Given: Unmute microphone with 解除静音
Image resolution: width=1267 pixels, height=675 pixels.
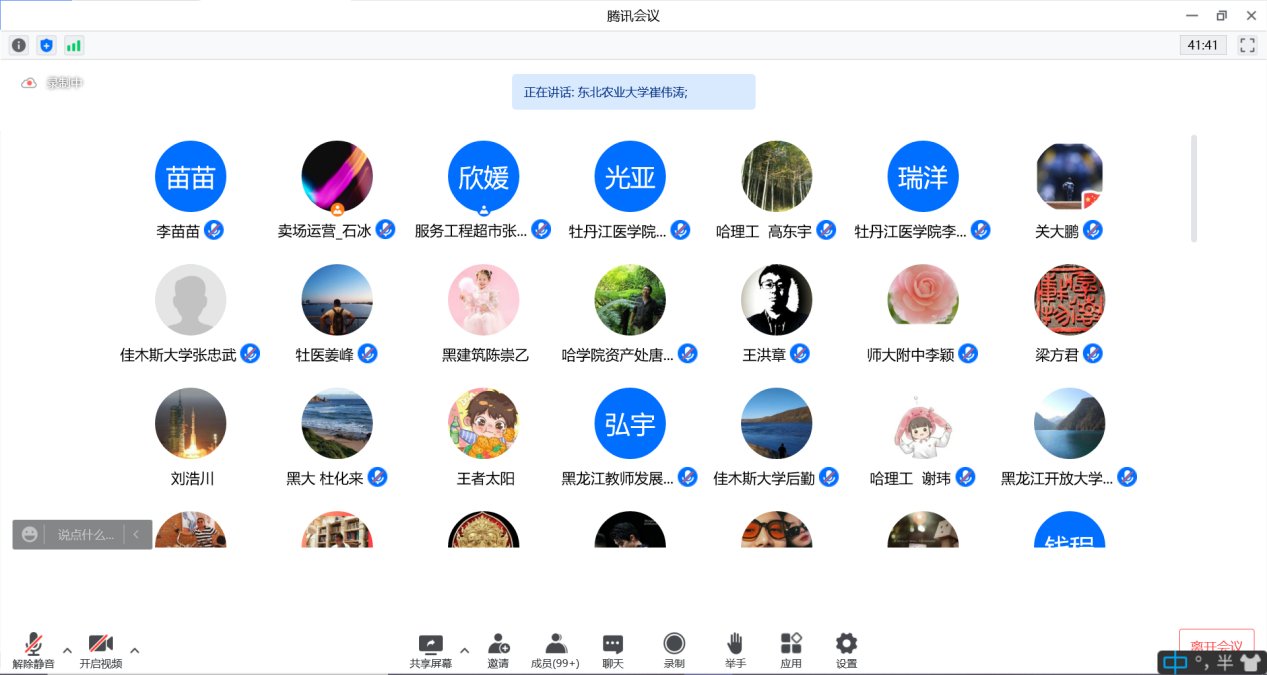Looking at the screenshot, I should click(x=34, y=650).
